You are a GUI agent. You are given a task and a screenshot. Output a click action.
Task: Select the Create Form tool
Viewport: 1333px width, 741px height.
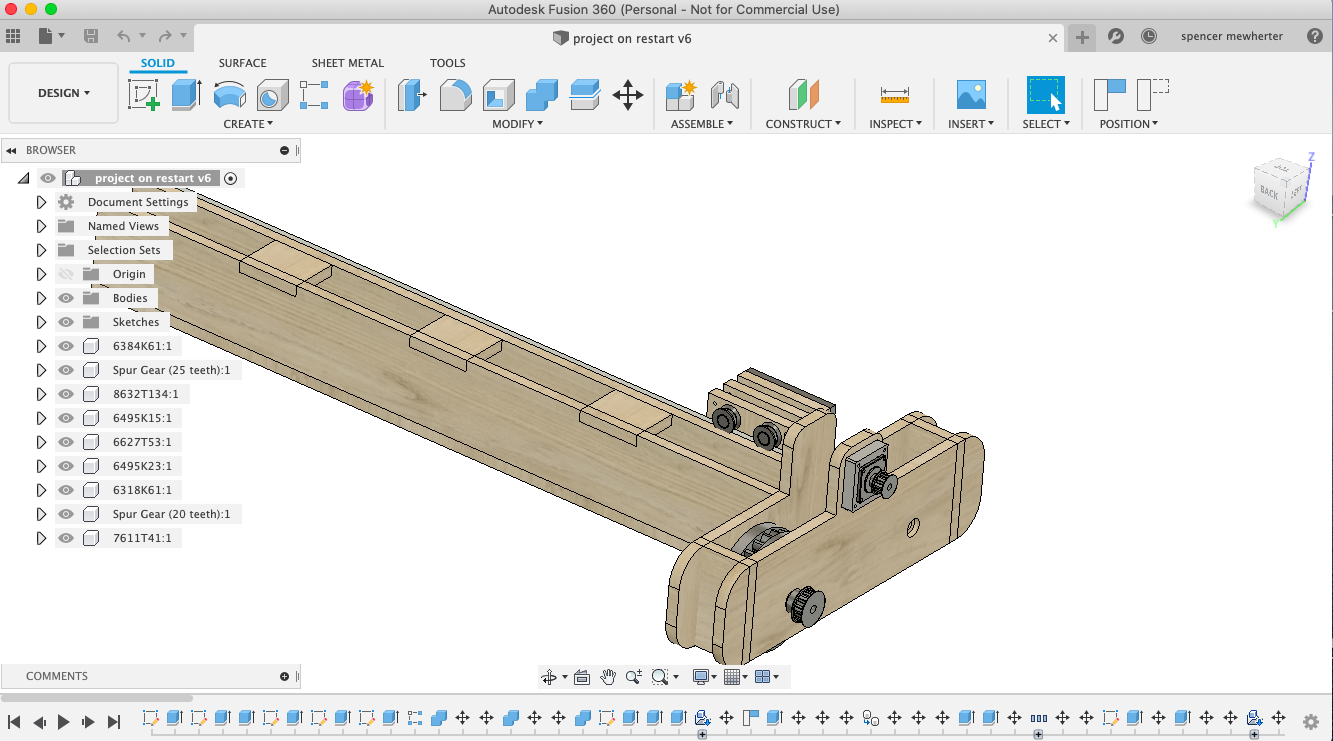pos(358,95)
